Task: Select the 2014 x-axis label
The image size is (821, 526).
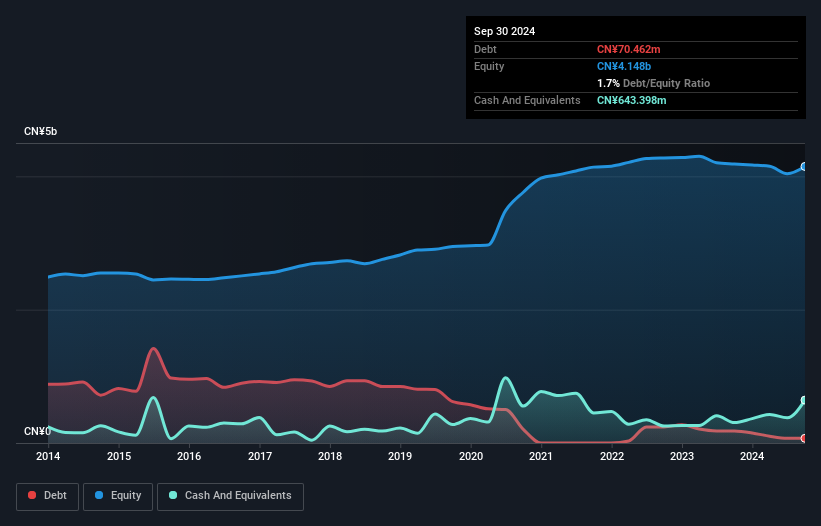Action: 48,457
